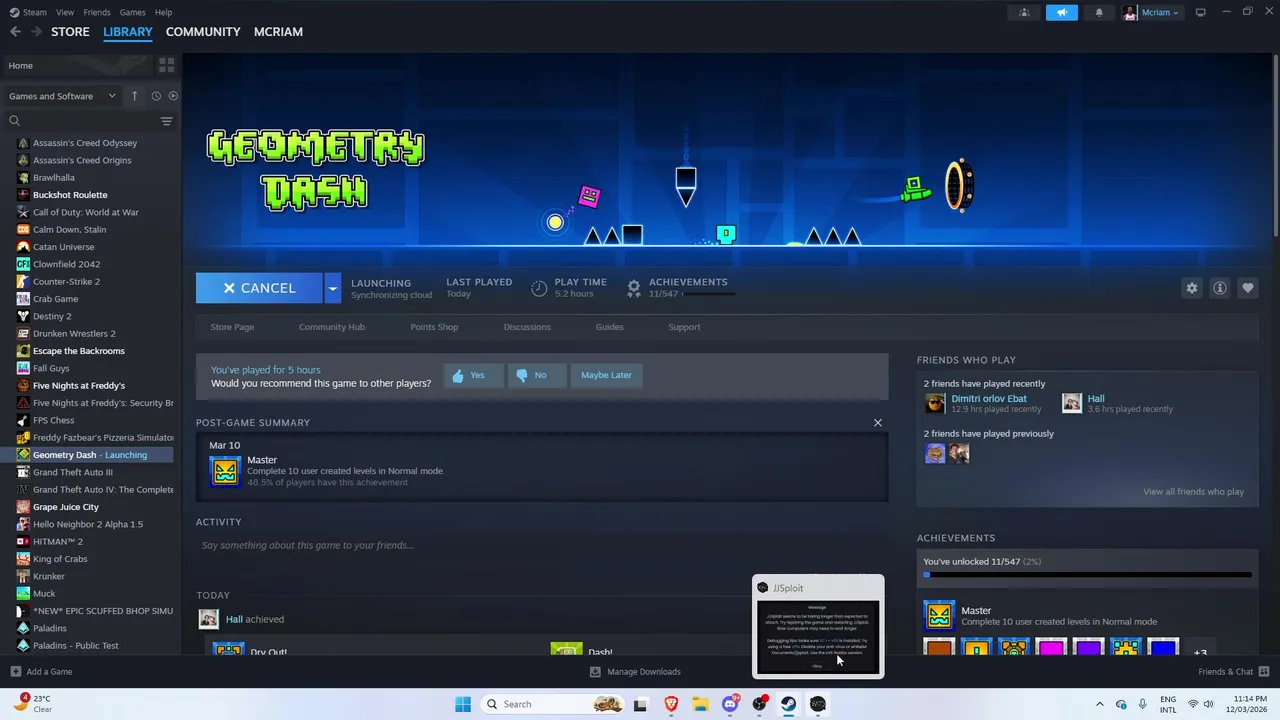Open the Friends menu in menu bar
The height and width of the screenshot is (720, 1280).
[97, 12]
